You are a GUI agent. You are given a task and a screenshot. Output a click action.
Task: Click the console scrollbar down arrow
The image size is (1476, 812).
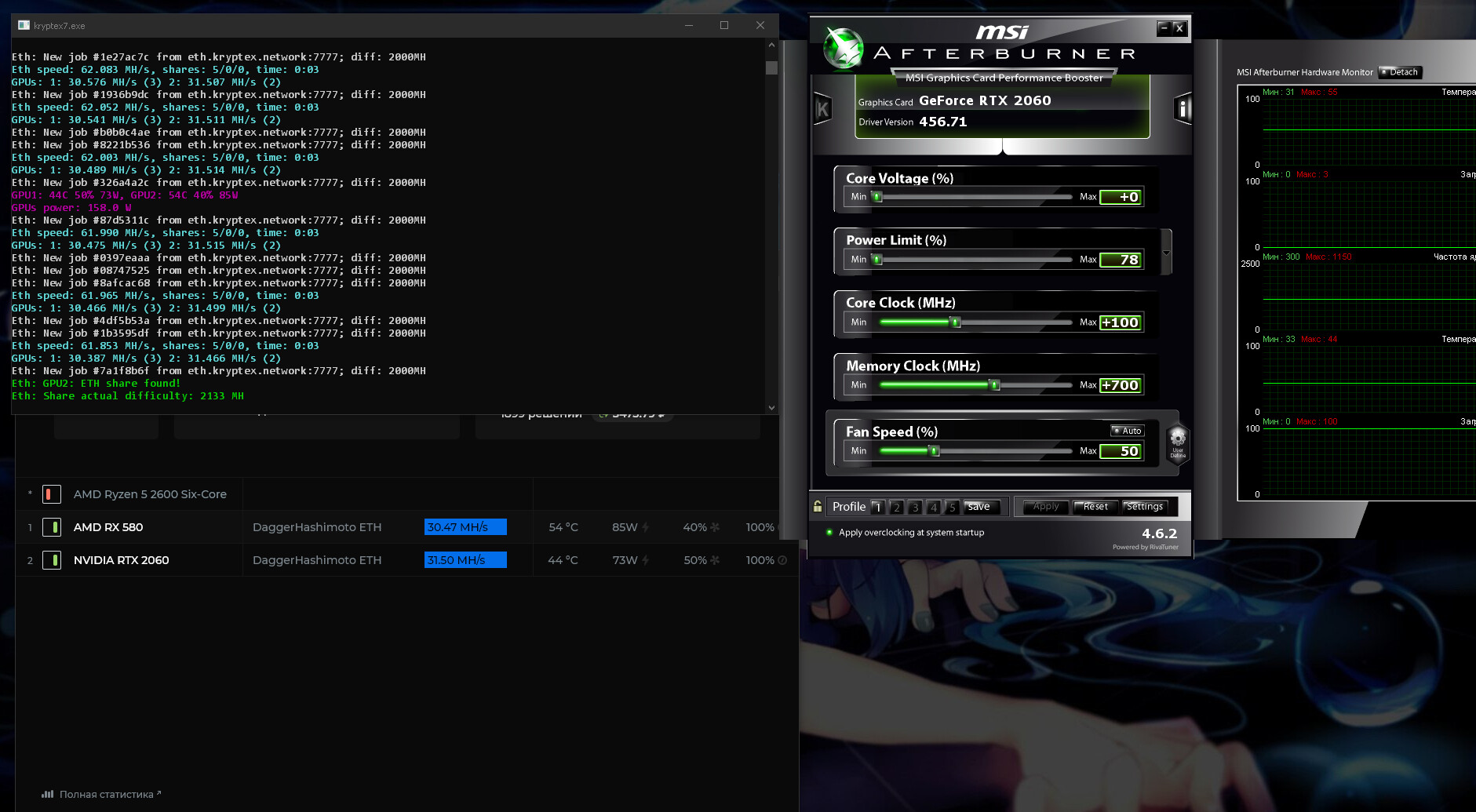(x=771, y=407)
